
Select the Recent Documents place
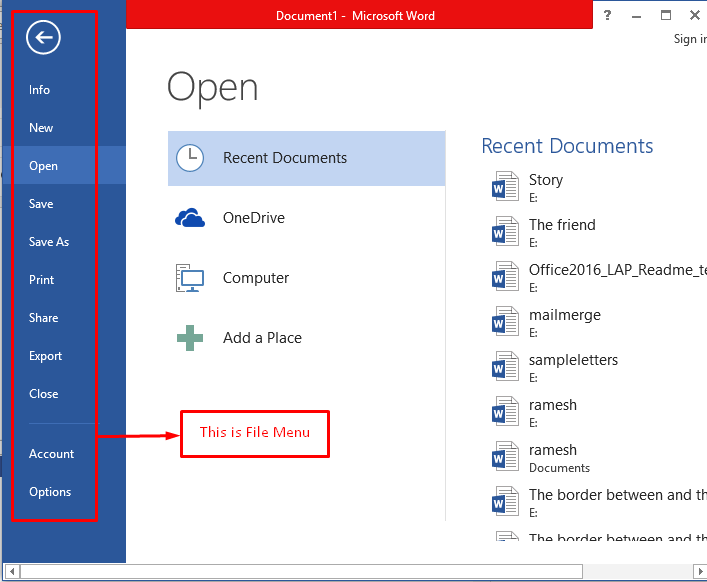pos(307,158)
